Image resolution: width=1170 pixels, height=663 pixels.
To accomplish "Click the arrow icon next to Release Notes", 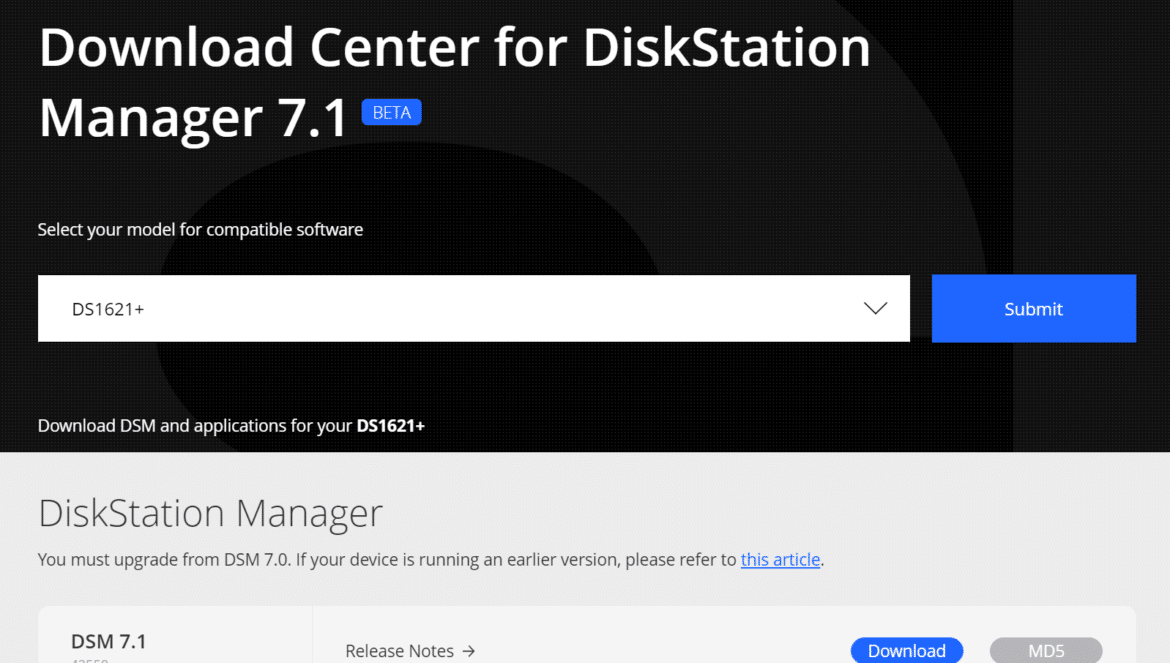I will click(x=469, y=651).
